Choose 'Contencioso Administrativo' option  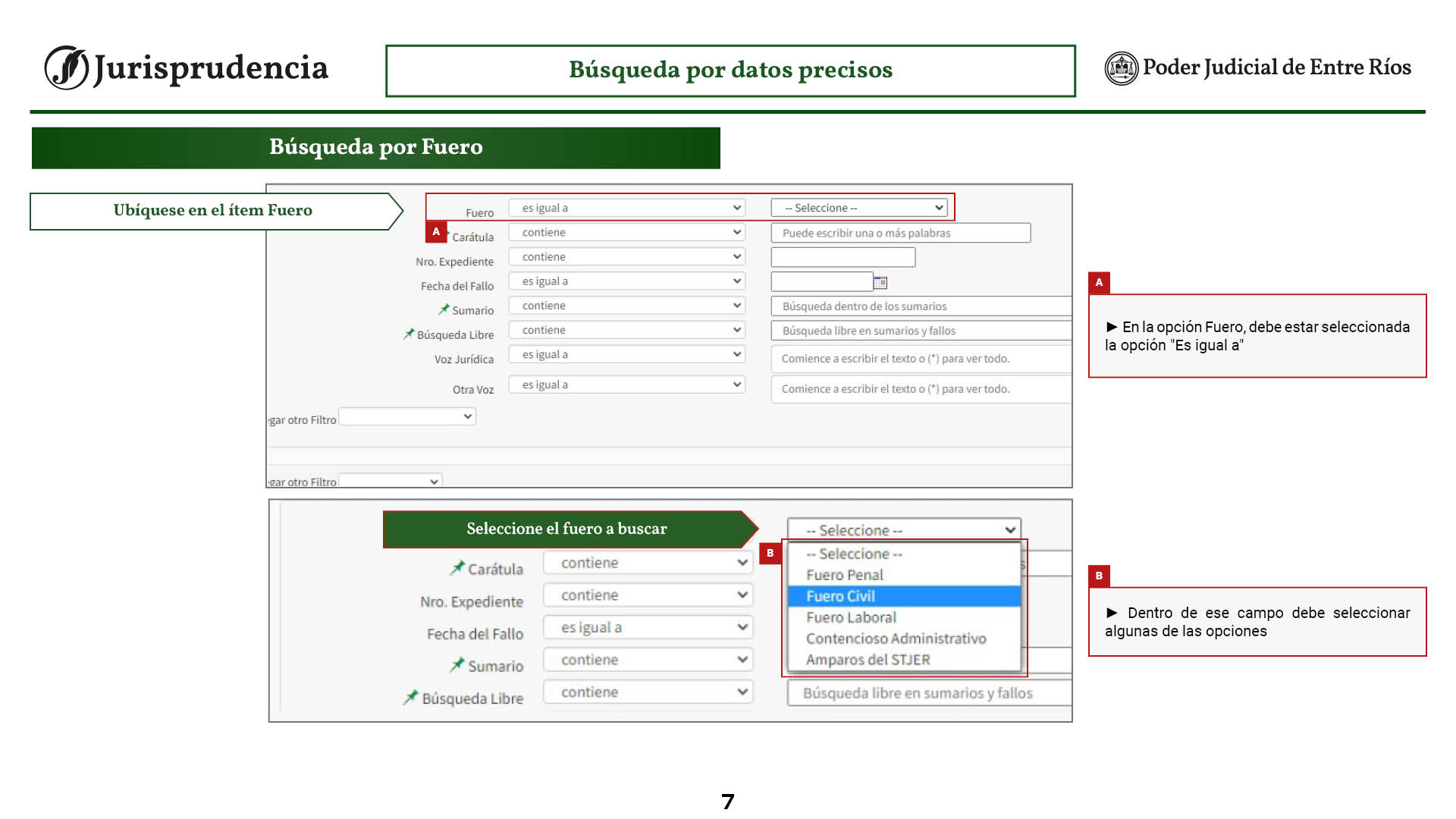pos(904,639)
